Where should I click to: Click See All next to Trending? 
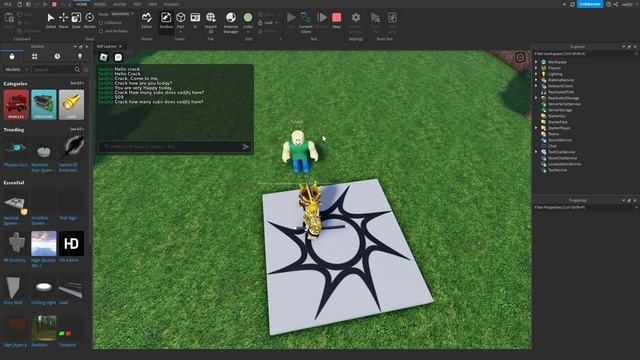[x=76, y=129]
